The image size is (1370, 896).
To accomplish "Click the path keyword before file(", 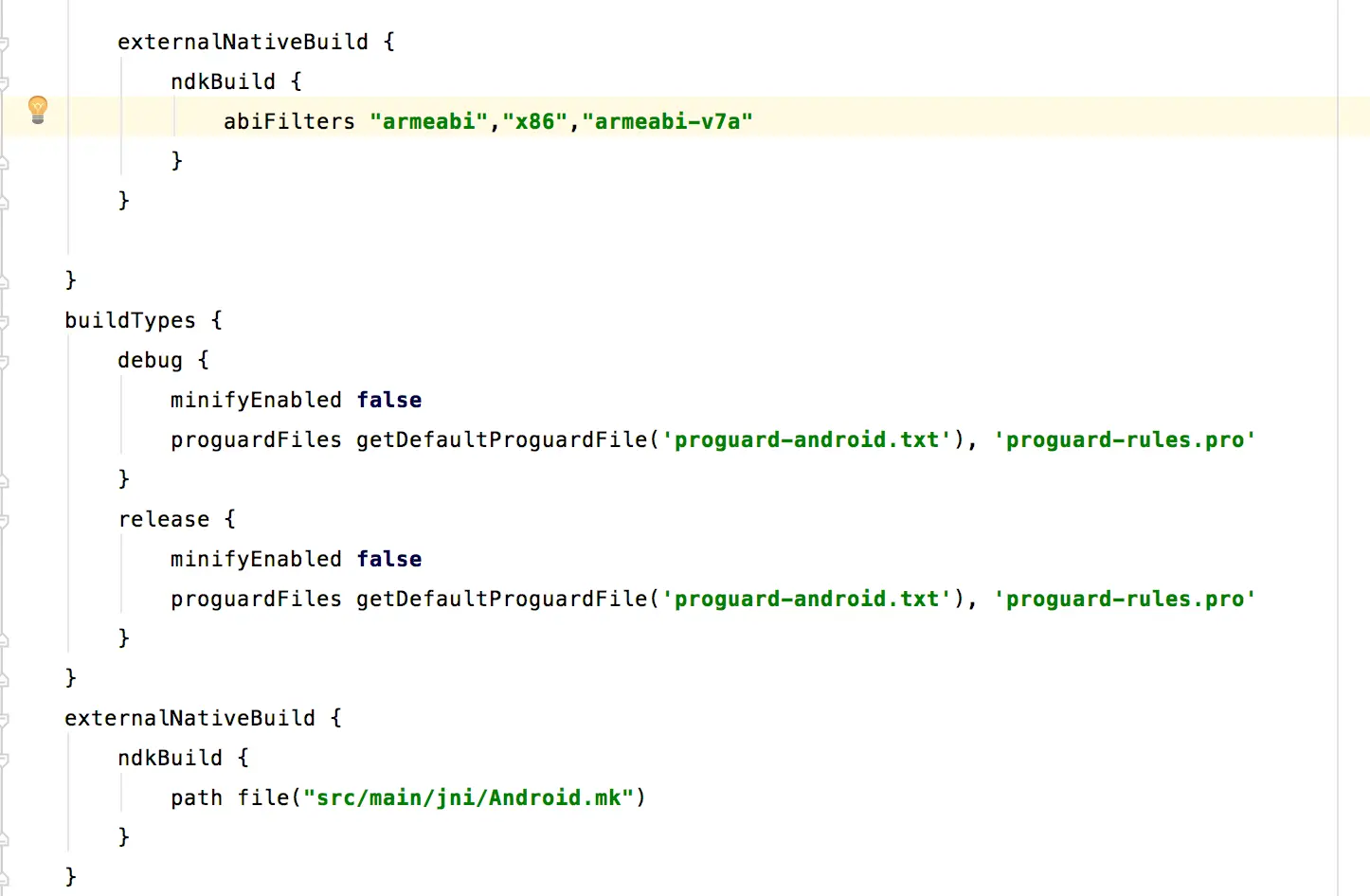I will coord(196,797).
